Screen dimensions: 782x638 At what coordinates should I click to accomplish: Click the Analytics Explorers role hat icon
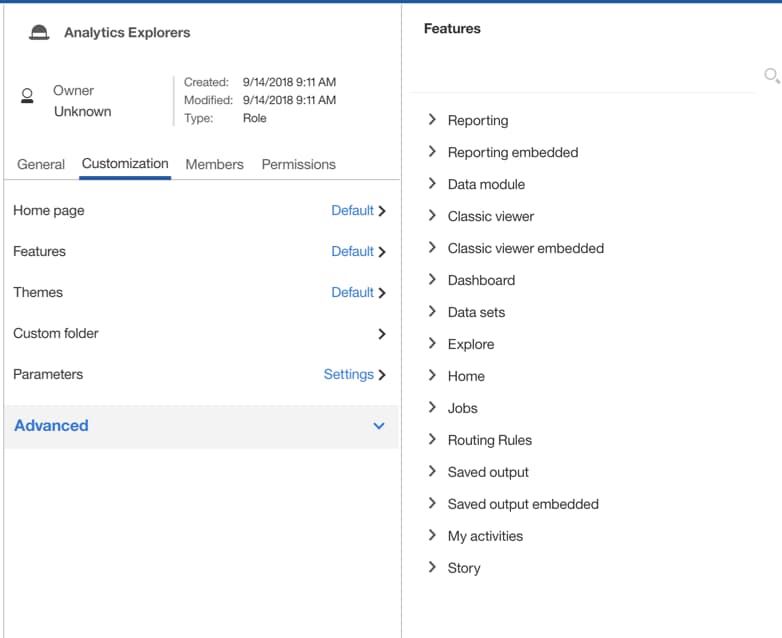39,32
